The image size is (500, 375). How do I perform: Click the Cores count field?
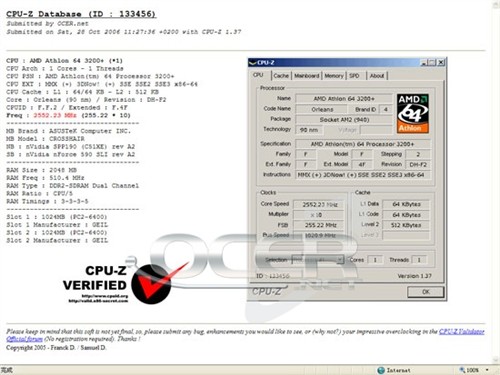click(x=375, y=260)
